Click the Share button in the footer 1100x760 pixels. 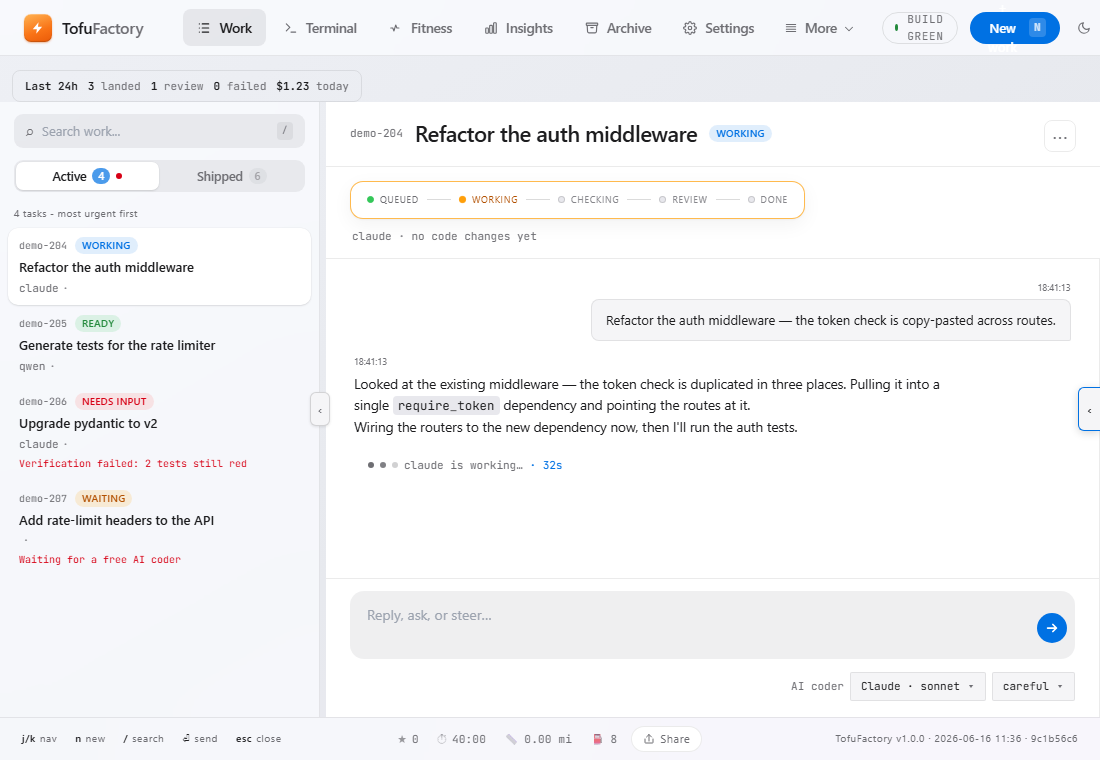point(666,739)
